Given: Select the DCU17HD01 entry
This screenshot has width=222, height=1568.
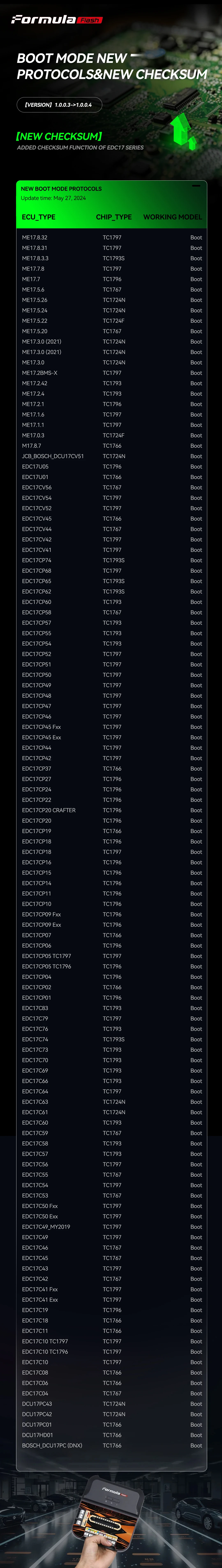Looking at the screenshot, I should 38,1435.
